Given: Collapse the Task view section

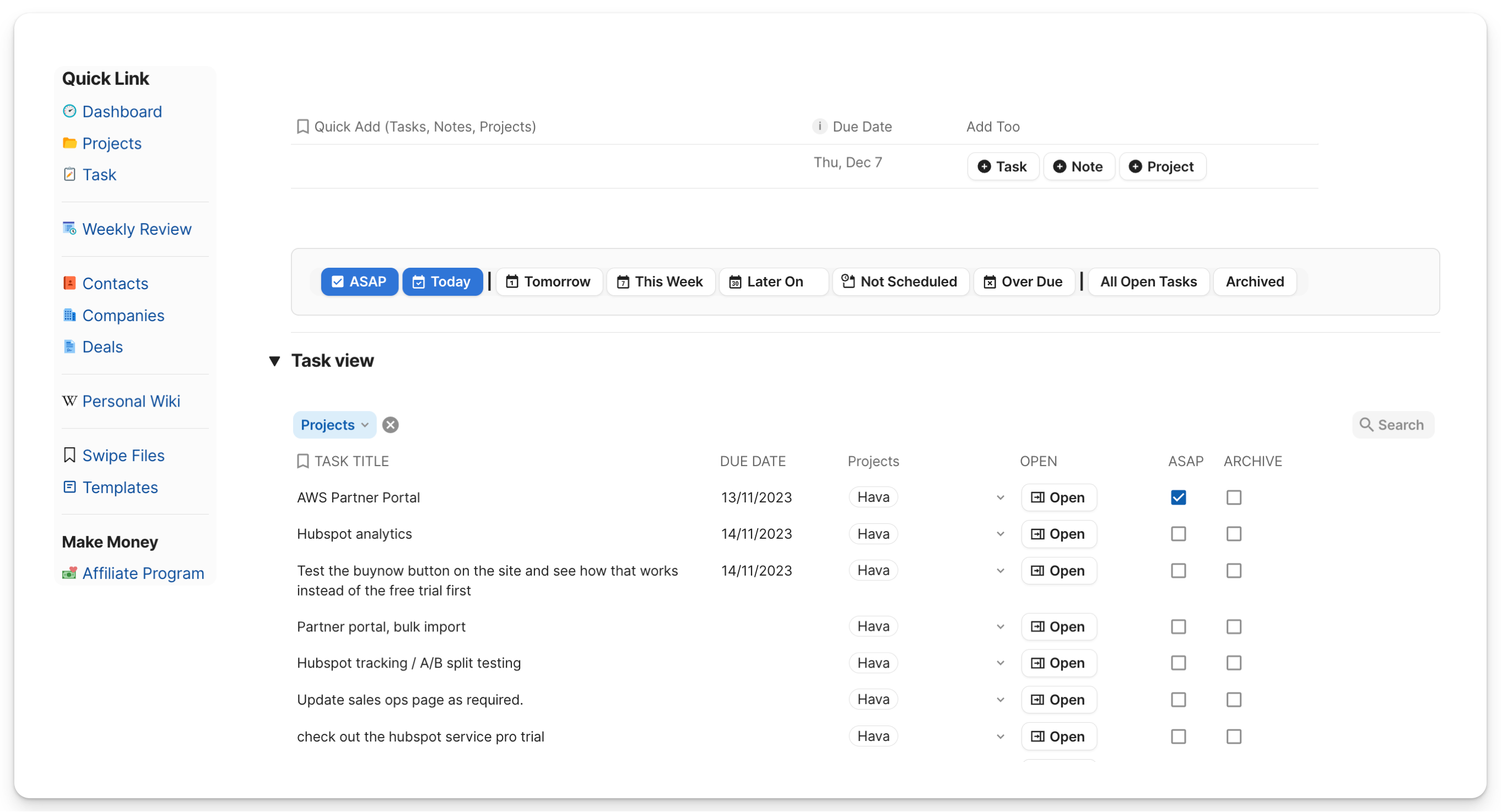Looking at the screenshot, I should tap(274, 361).
